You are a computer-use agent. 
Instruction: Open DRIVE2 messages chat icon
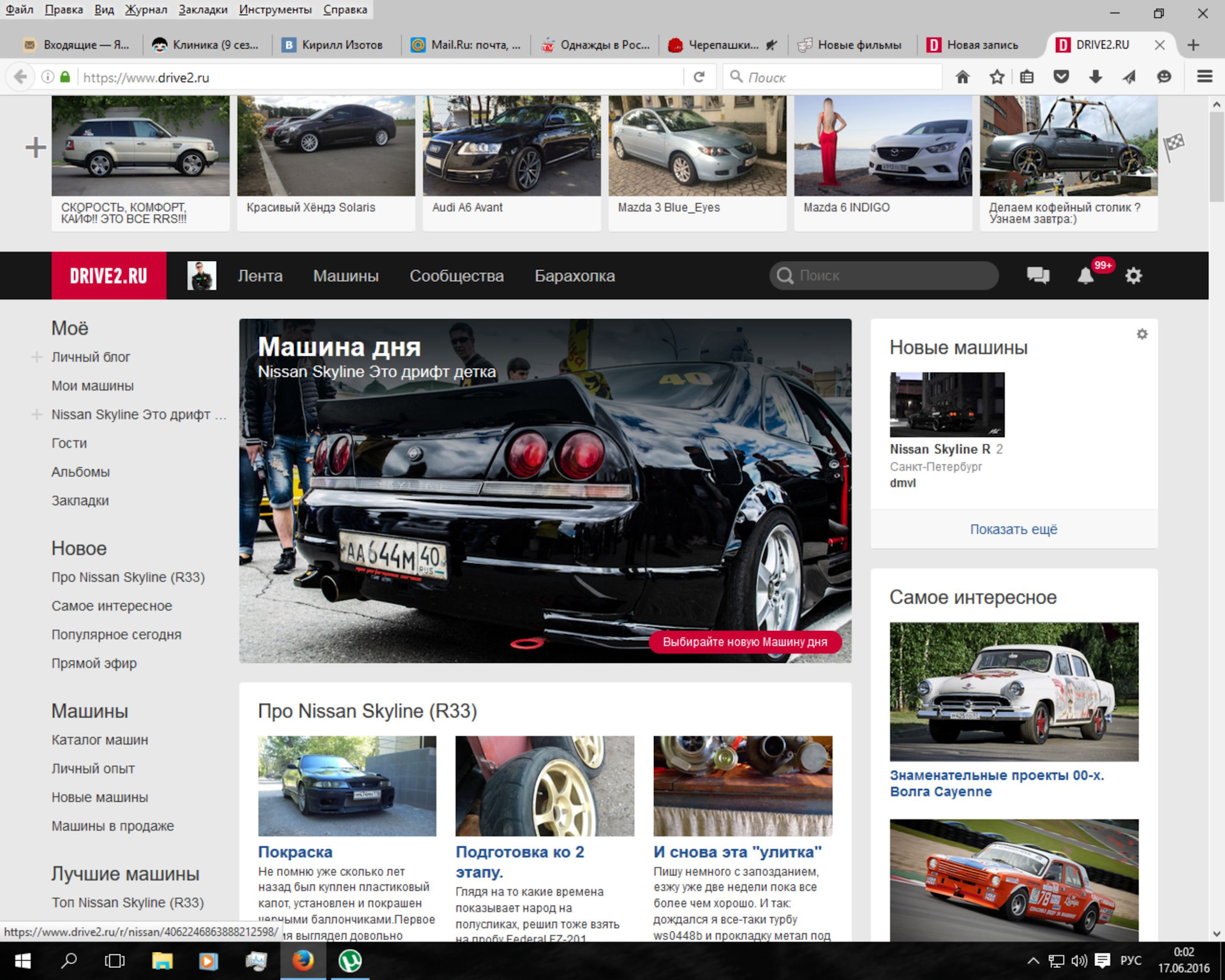tap(1038, 276)
